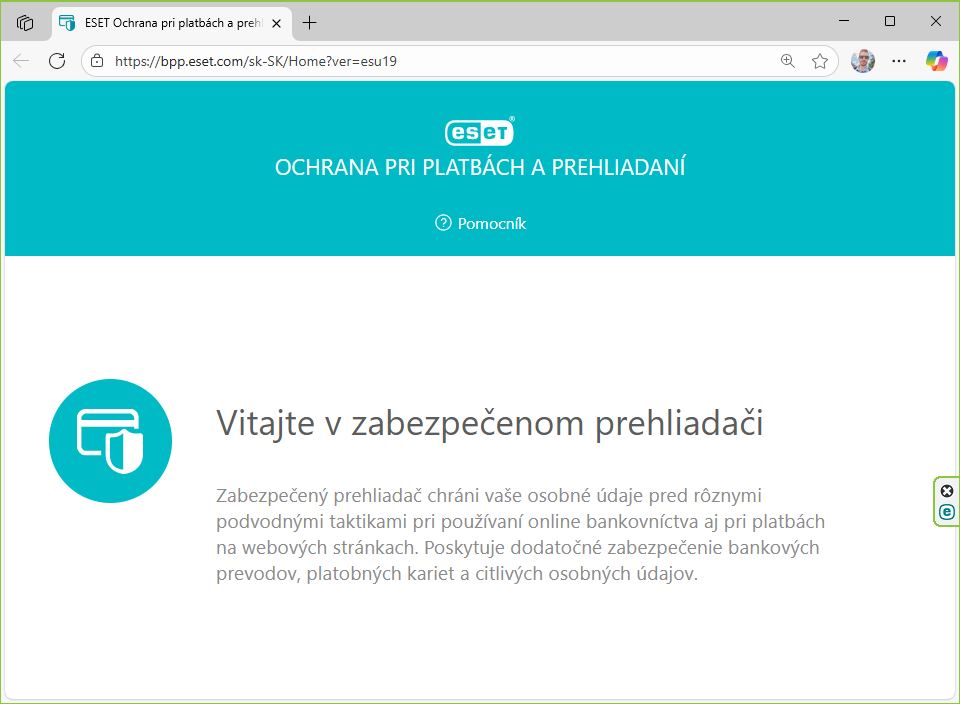Screen dimensions: 960x704
Task: Open the Settings and more ellipsis menu
Action: [899, 61]
